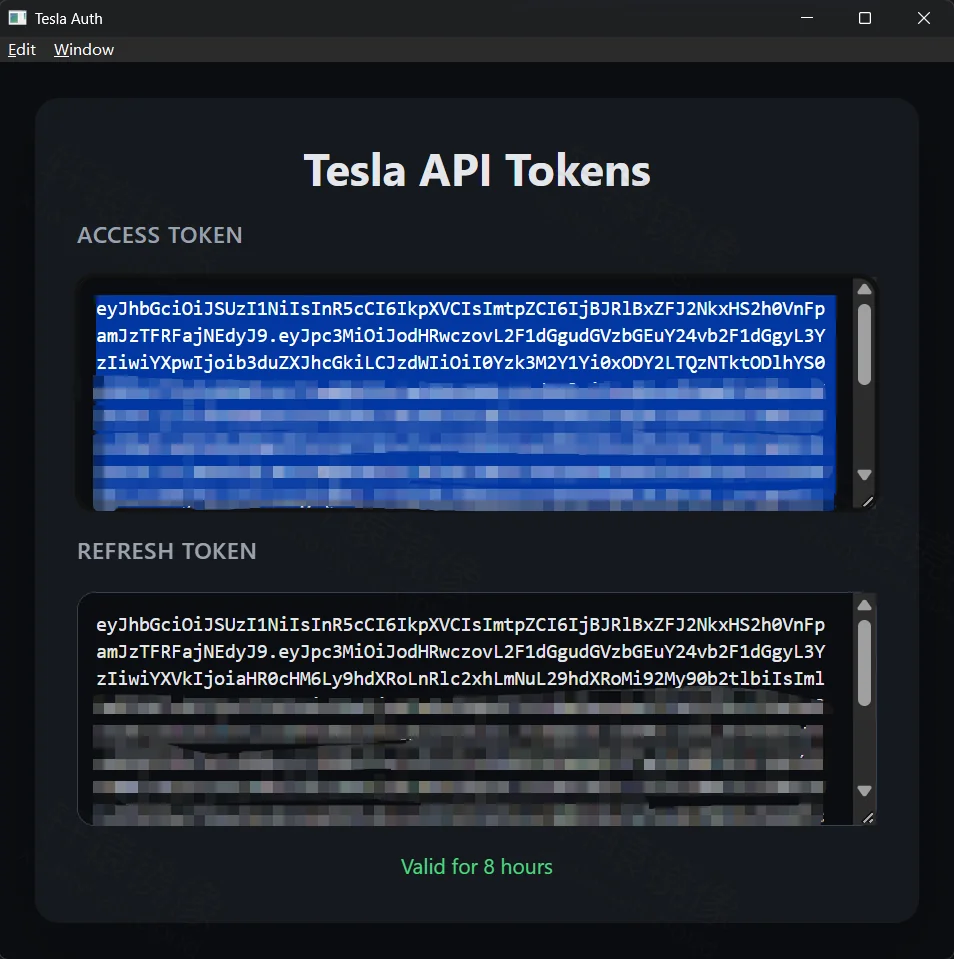Click the Access Token resize grip
954x959 pixels.
click(x=868, y=502)
